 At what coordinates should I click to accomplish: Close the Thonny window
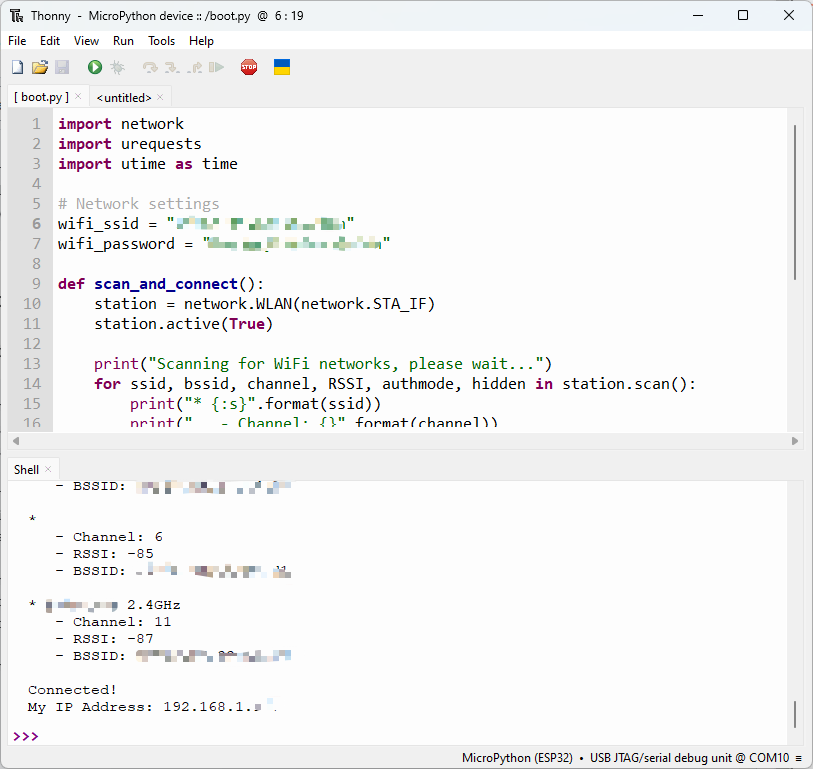pyautogui.click(x=789, y=16)
